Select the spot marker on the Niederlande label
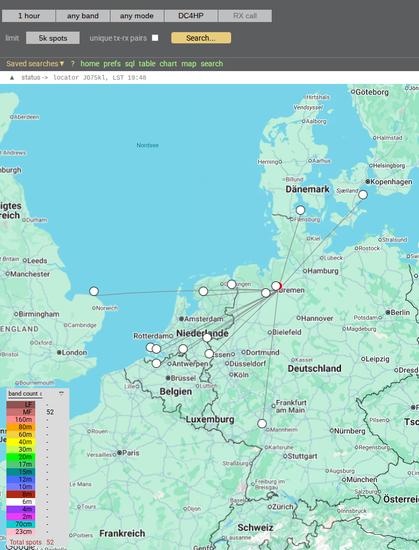This screenshot has width=419, height=550. tap(207, 337)
